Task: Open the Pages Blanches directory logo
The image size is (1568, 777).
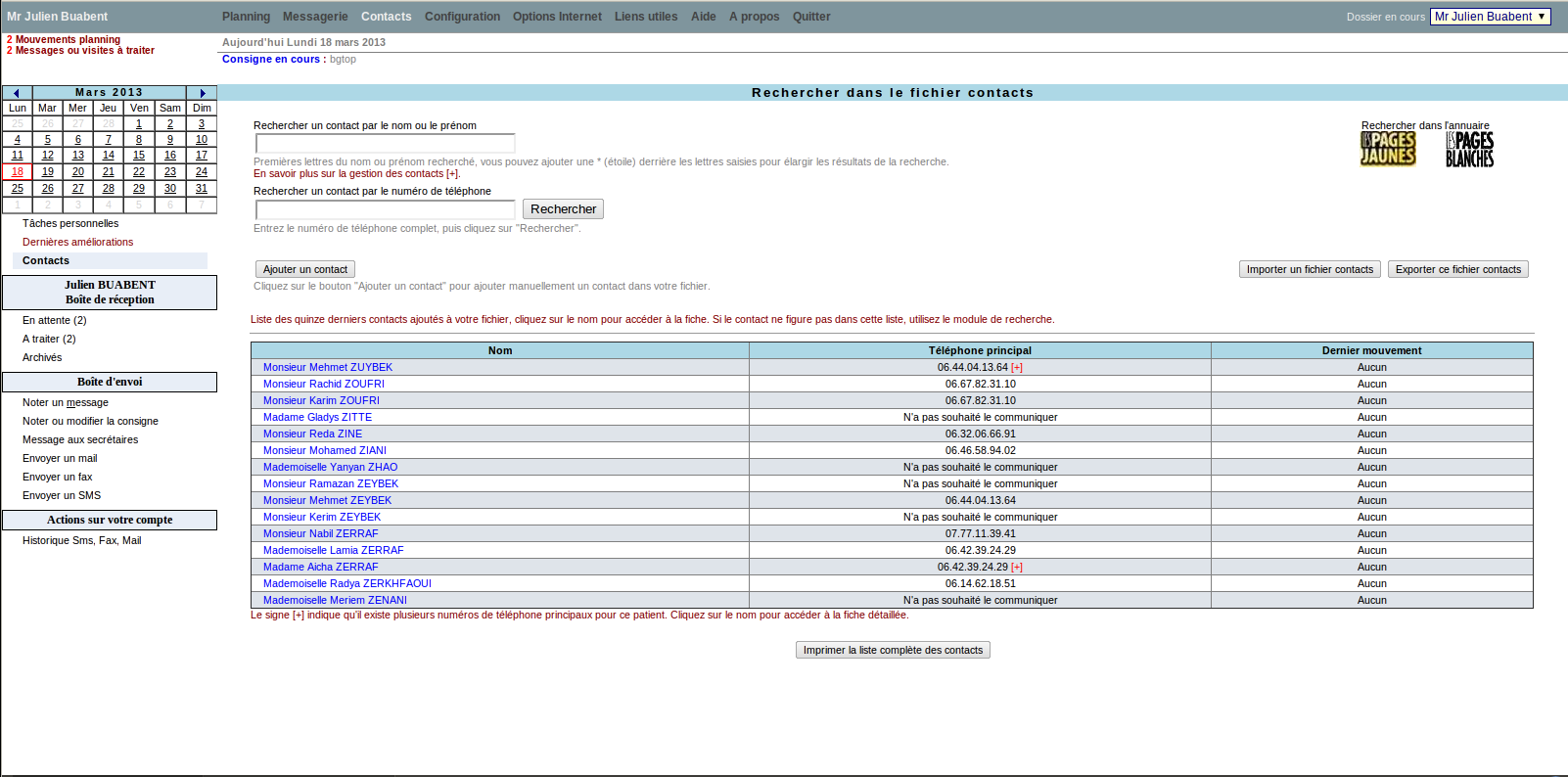Action: (1469, 149)
